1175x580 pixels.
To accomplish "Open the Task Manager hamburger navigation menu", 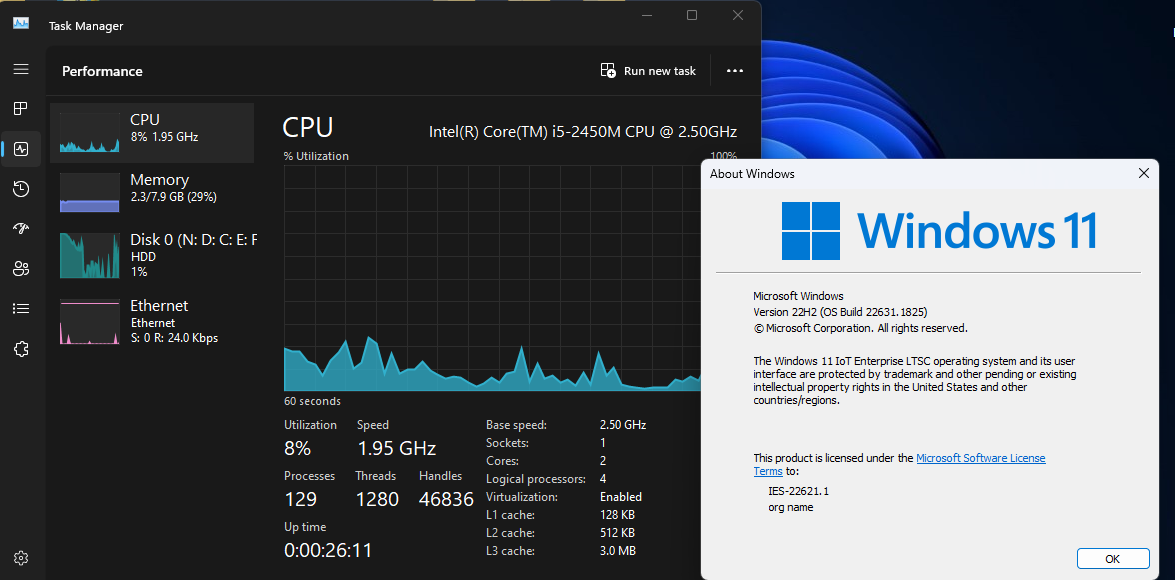I will 21,69.
